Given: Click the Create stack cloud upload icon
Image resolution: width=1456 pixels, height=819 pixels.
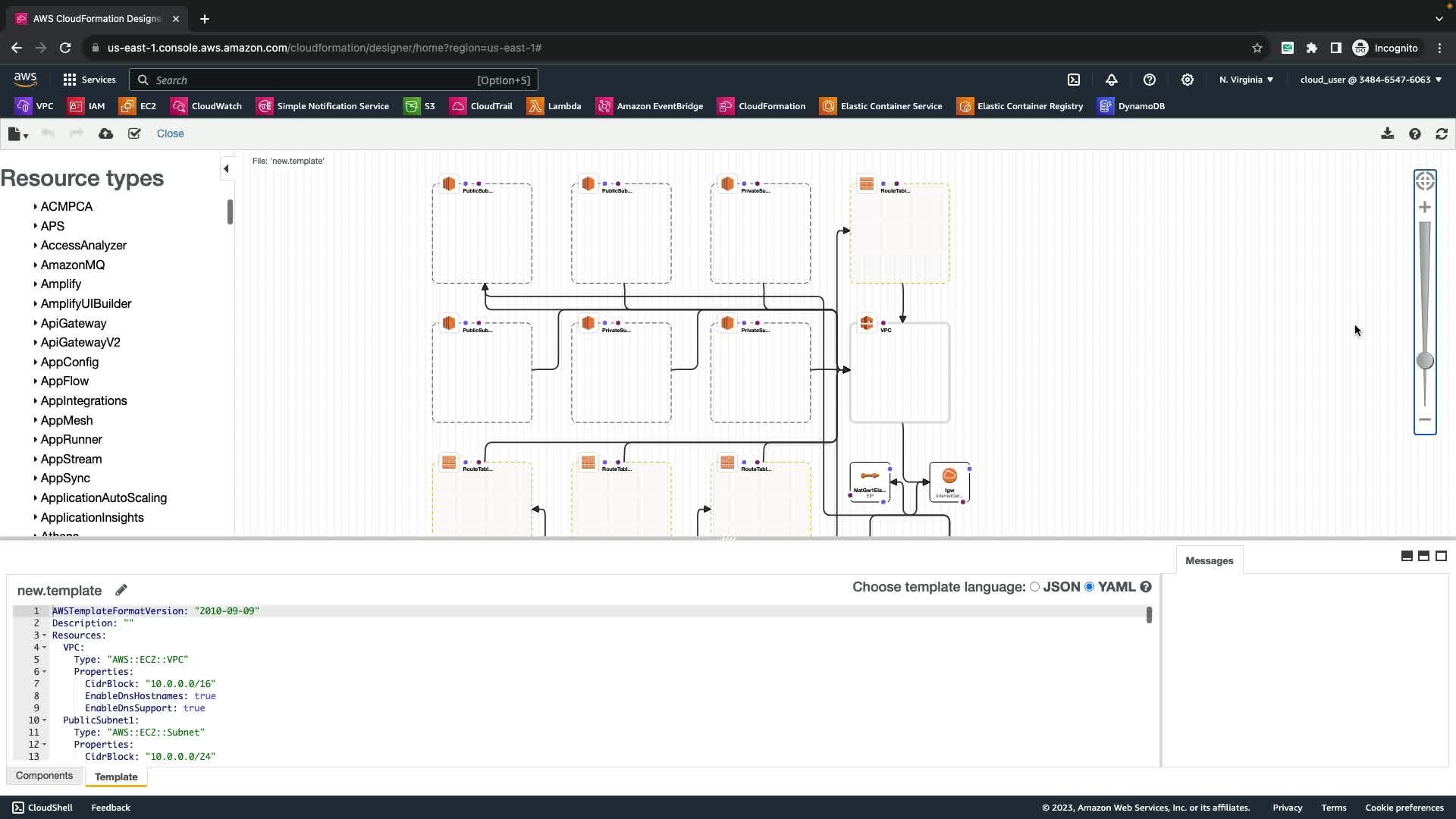Looking at the screenshot, I should (x=106, y=133).
